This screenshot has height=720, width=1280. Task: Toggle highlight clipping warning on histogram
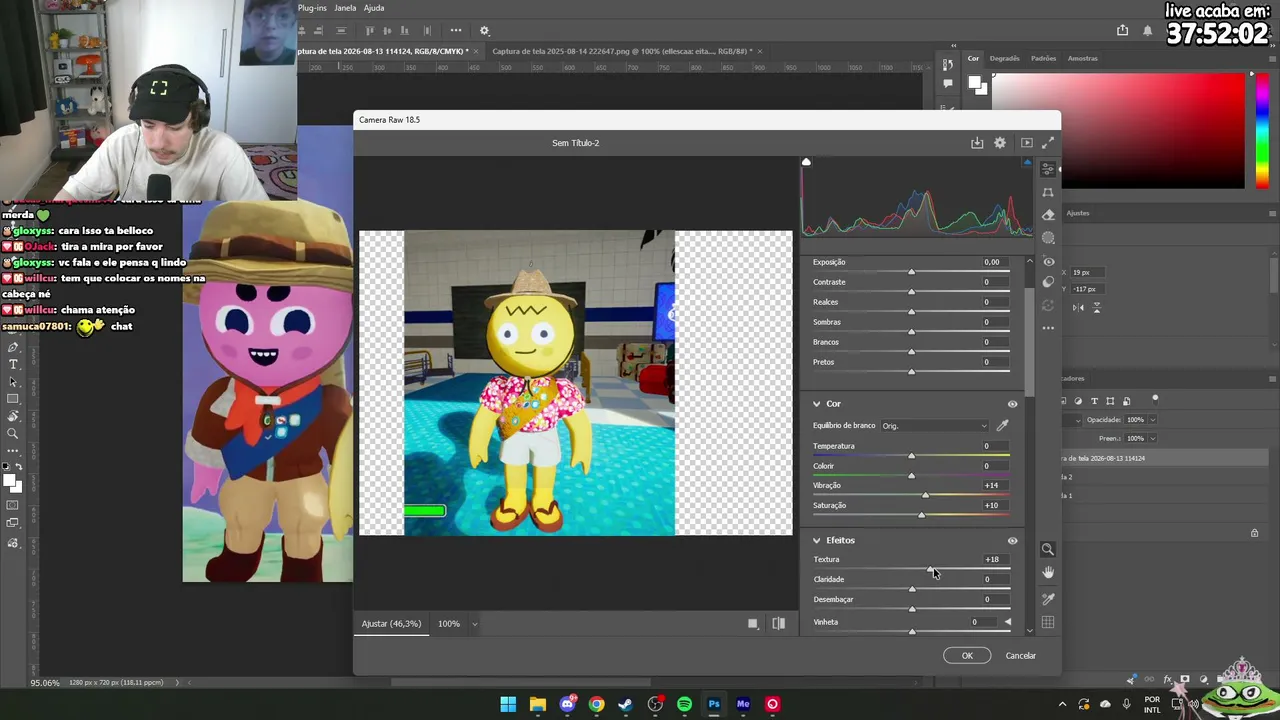[1027, 162]
